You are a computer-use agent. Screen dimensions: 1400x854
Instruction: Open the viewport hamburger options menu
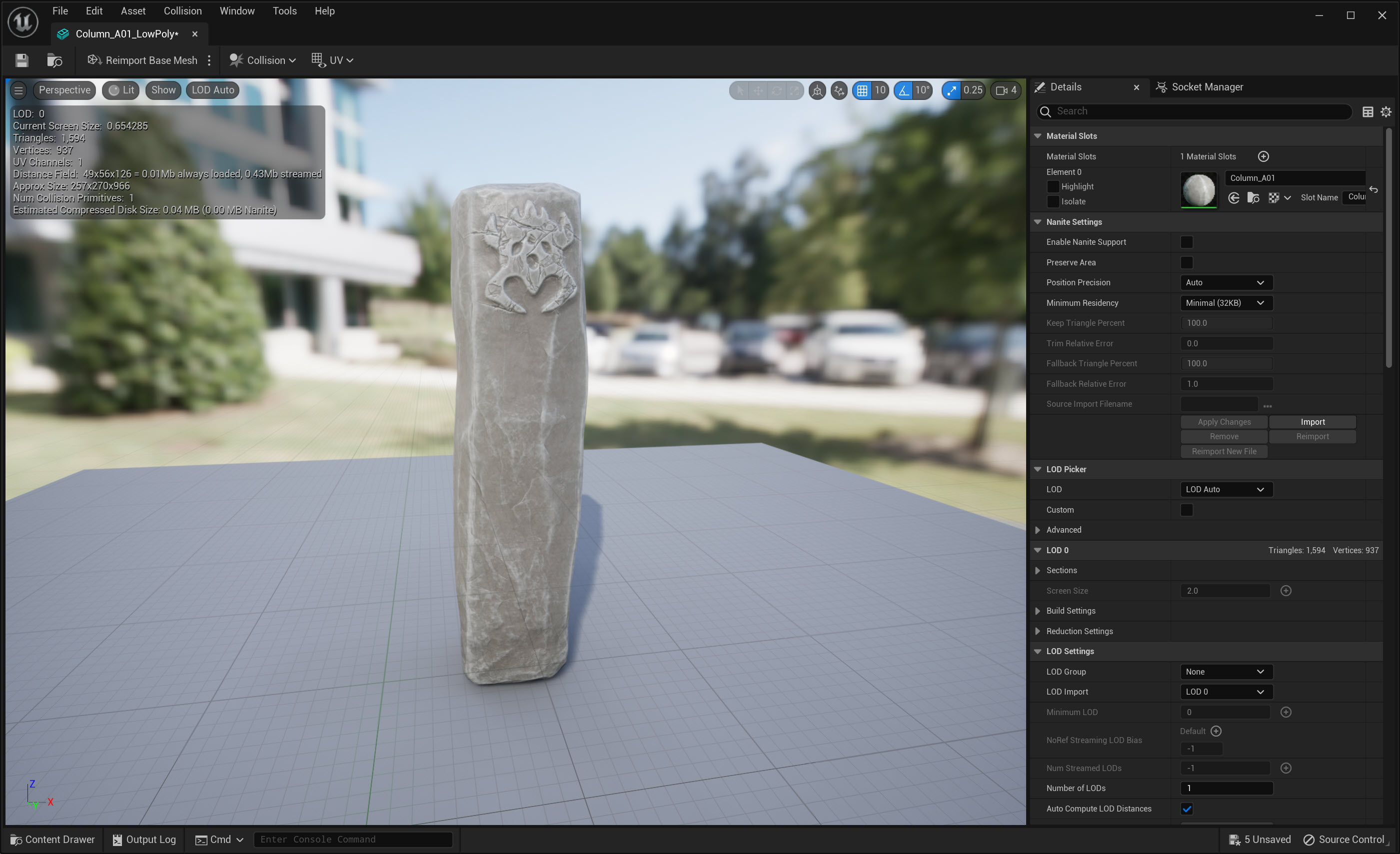coord(19,90)
